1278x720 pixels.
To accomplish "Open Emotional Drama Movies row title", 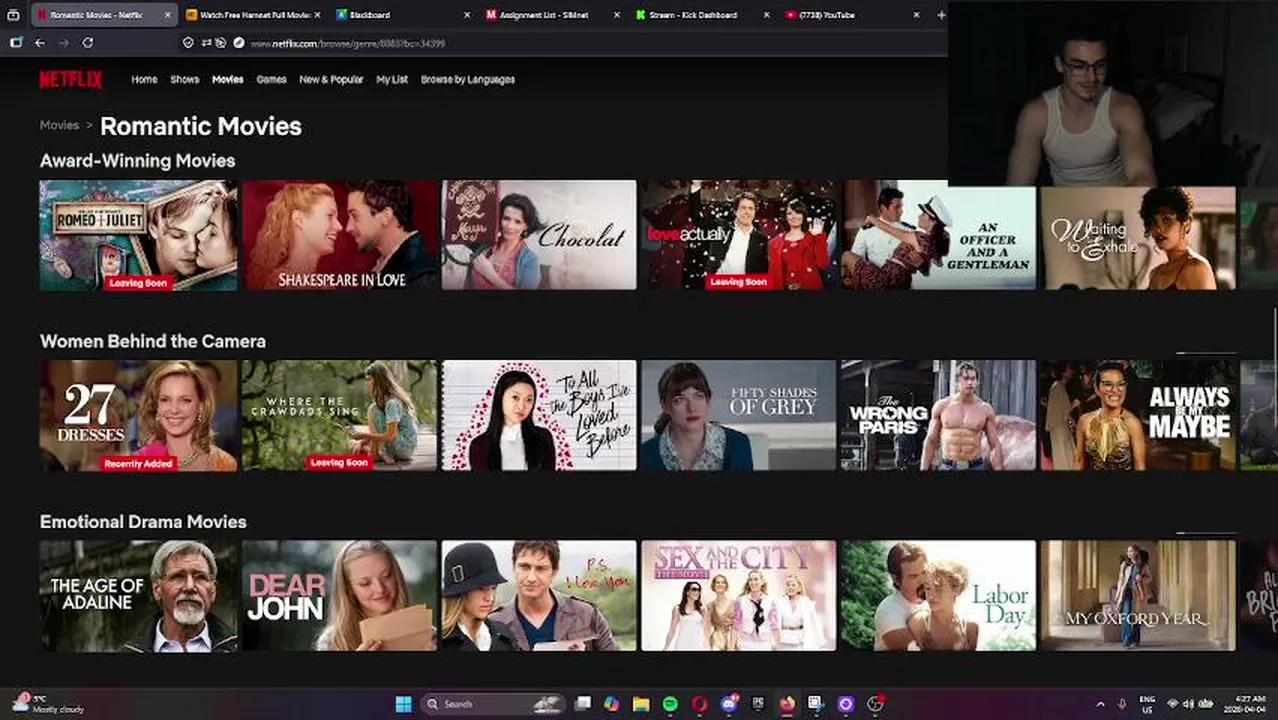I will 143,522.
